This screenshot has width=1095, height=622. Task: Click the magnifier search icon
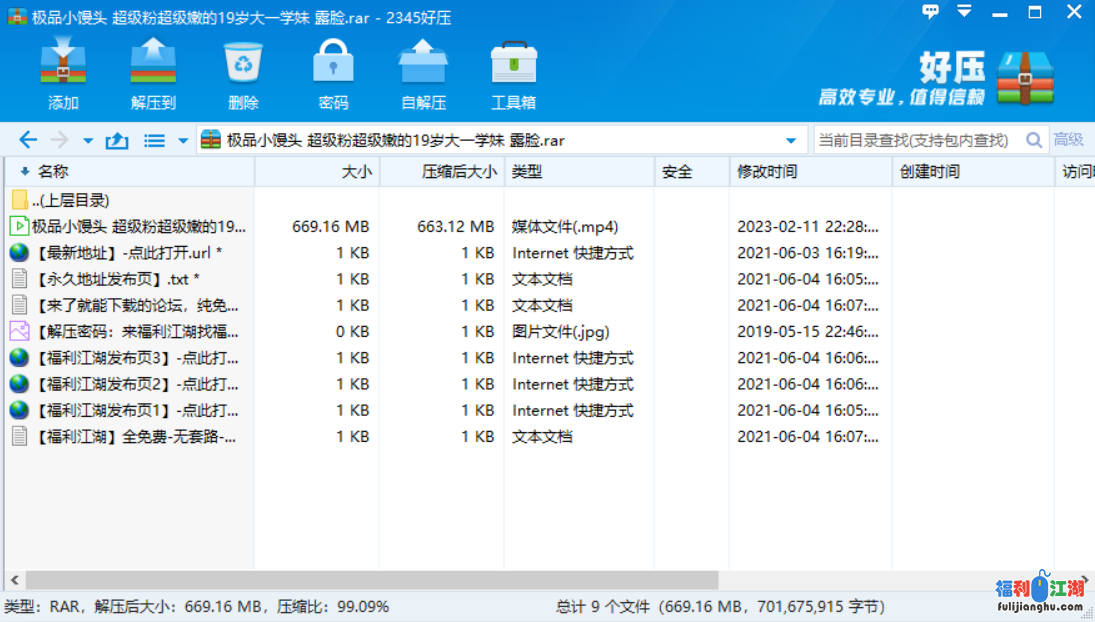tap(1034, 141)
